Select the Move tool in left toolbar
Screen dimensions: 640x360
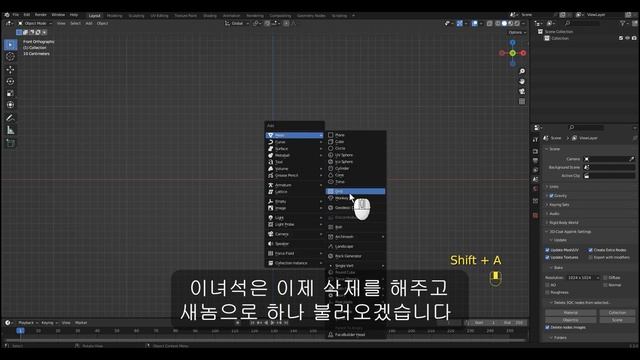click(x=11, y=70)
